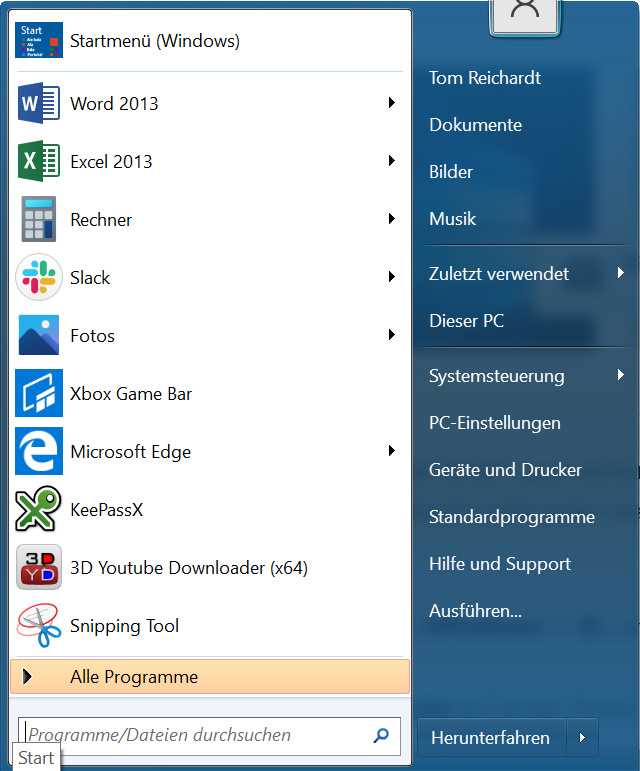Expand Rechner submenu arrow
This screenshot has height=771, width=640.
(x=392, y=219)
